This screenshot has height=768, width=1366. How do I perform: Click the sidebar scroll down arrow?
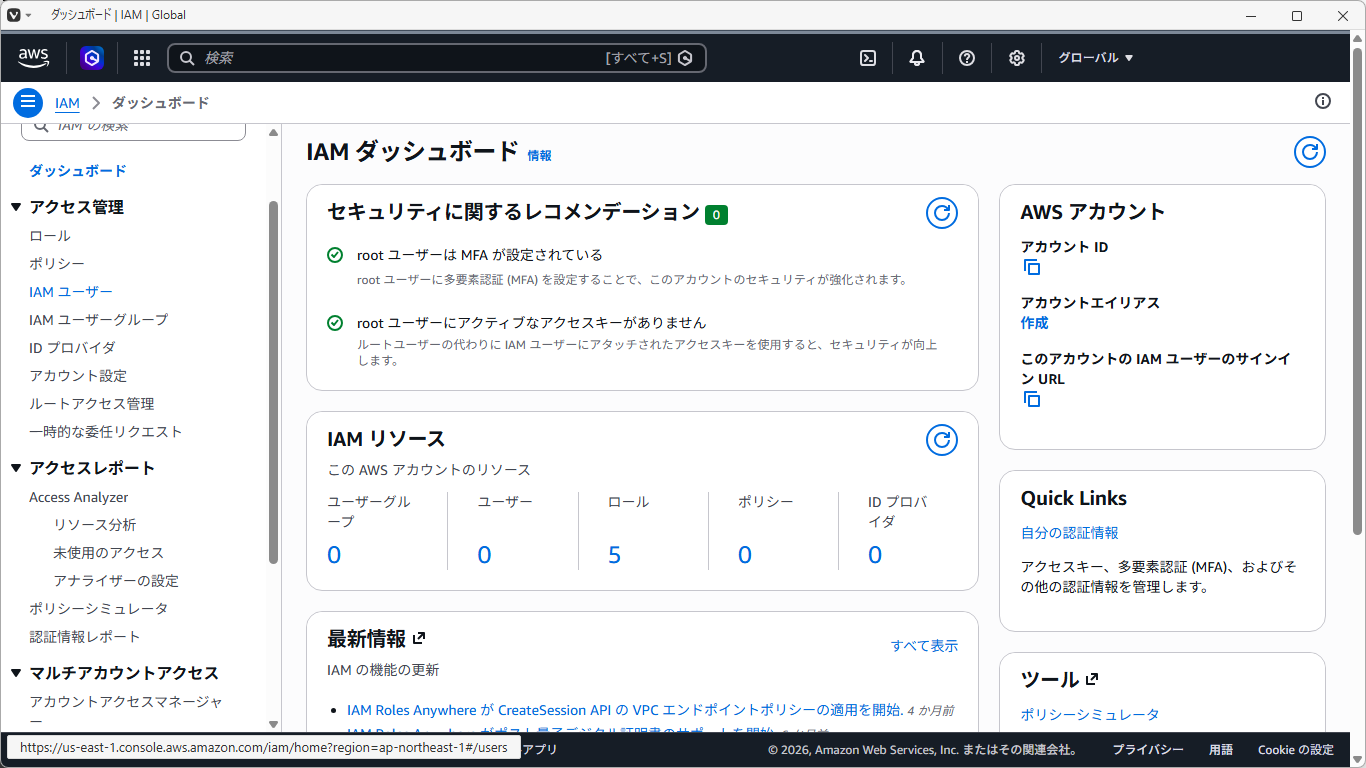(274, 724)
